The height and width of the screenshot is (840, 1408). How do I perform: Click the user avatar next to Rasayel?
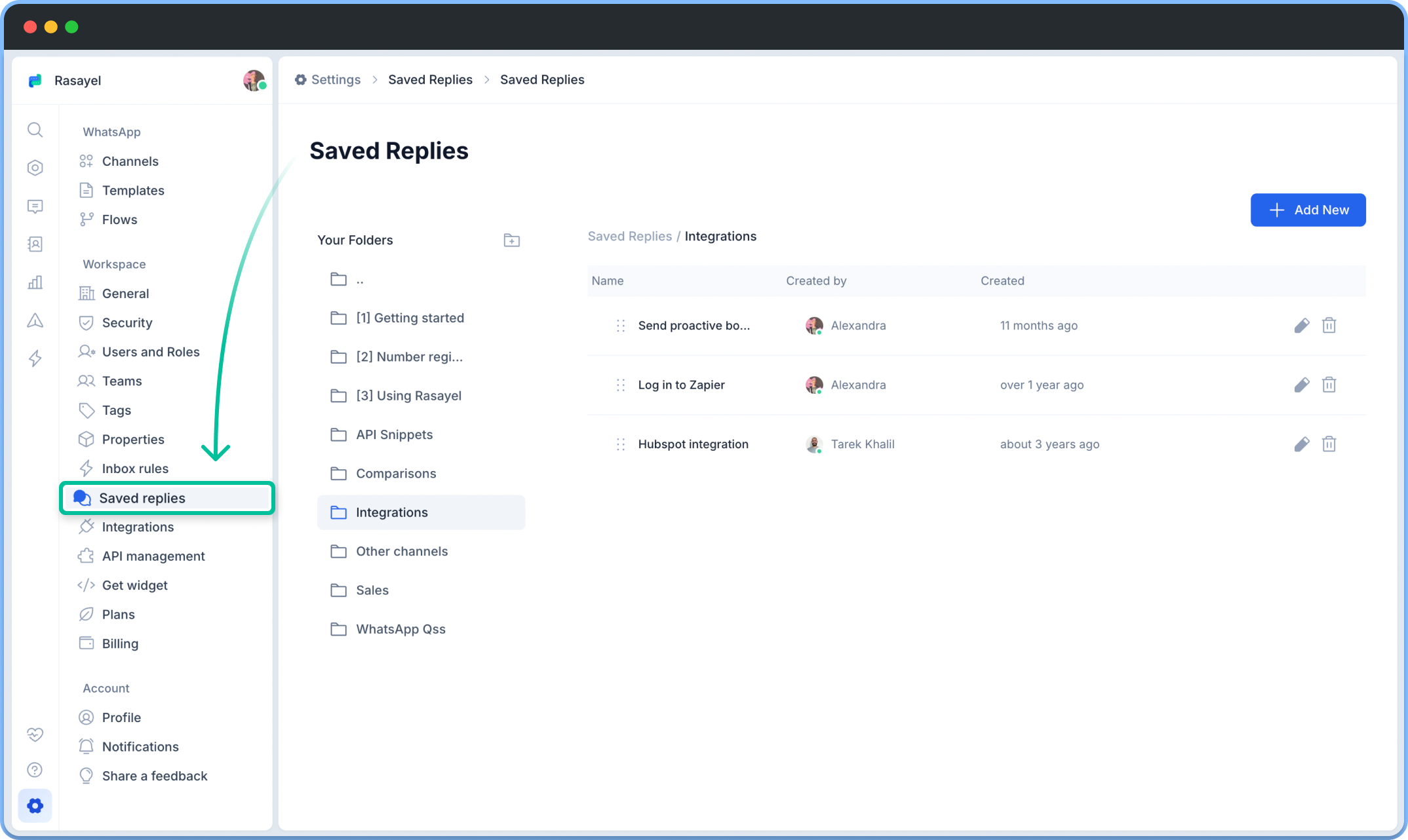(254, 81)
